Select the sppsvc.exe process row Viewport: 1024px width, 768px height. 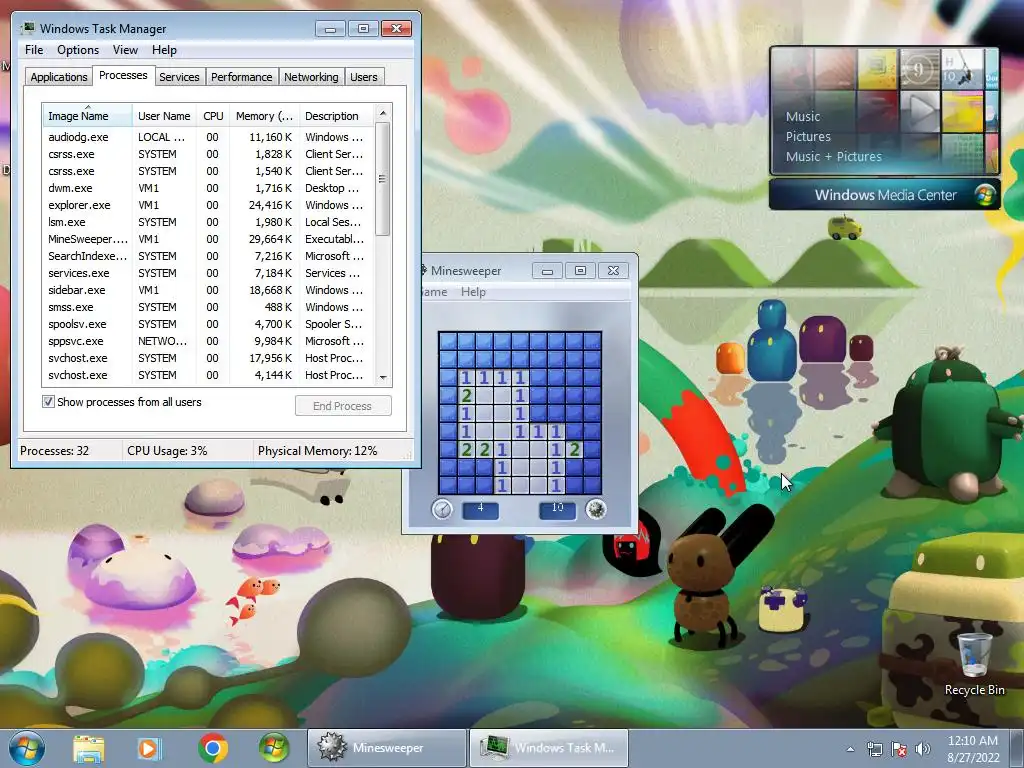pyautogui.click(x=208, y=341)
